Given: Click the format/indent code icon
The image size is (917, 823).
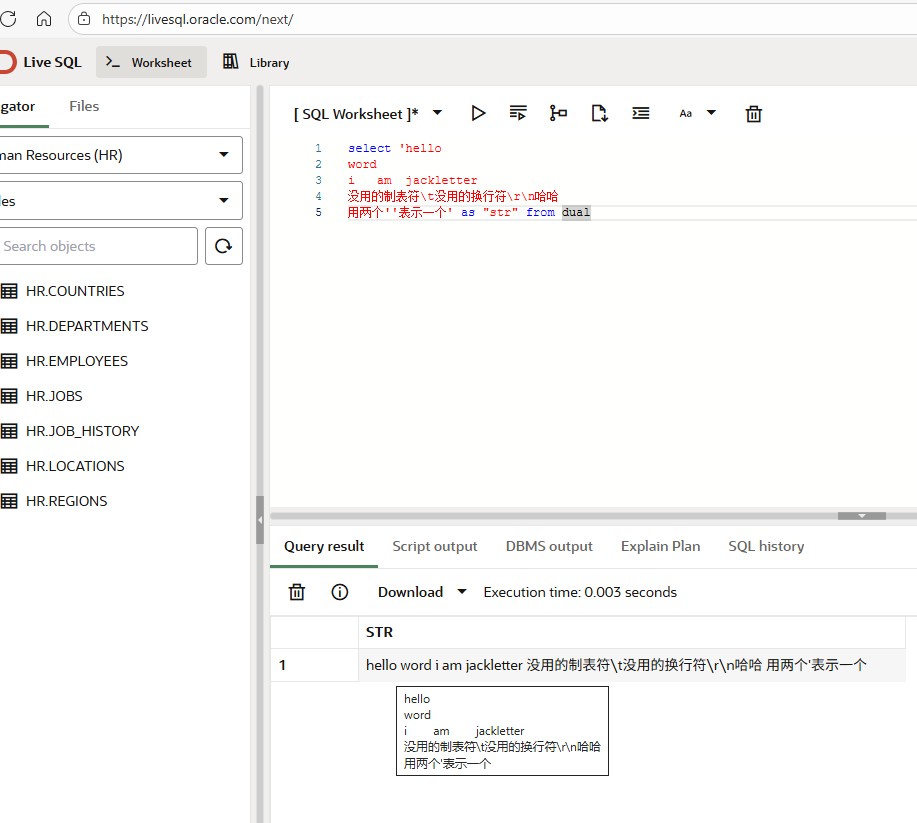Looking at the screenshot, I should 641,113.
